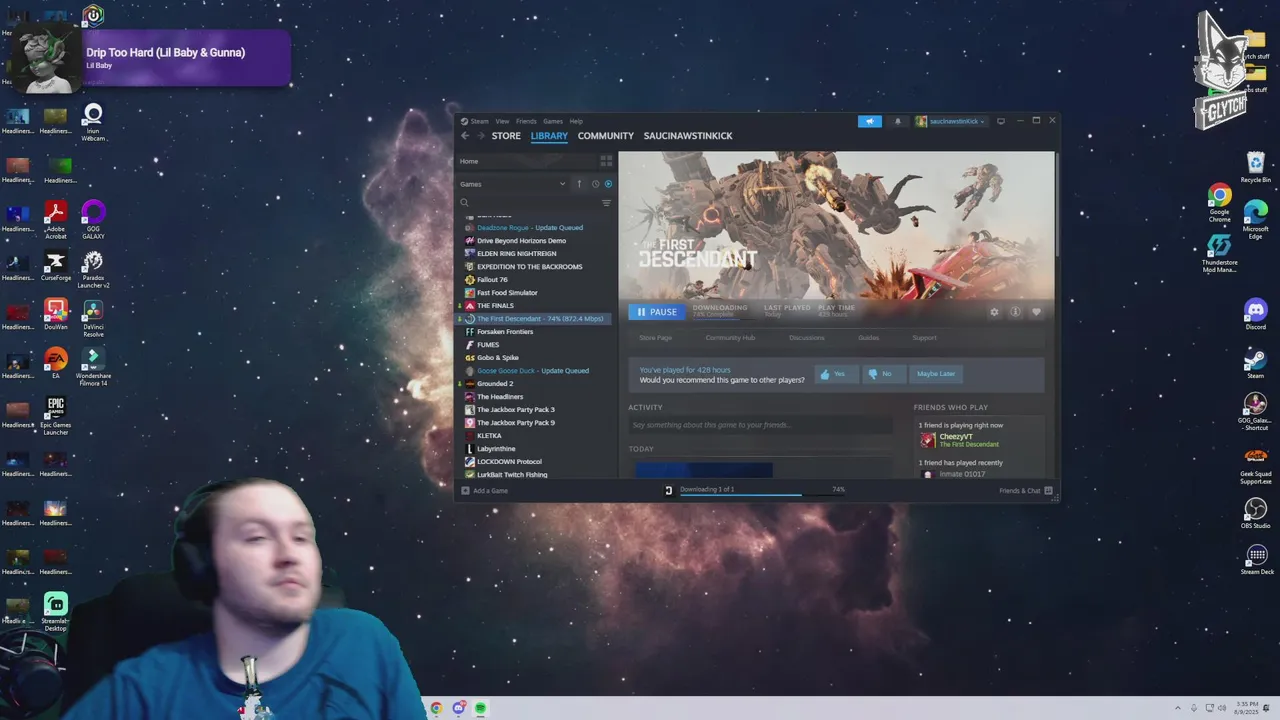This screenshot has height=720, width=1280.
Task: Click the library search magnifier icon
Action: click(464, 203)
